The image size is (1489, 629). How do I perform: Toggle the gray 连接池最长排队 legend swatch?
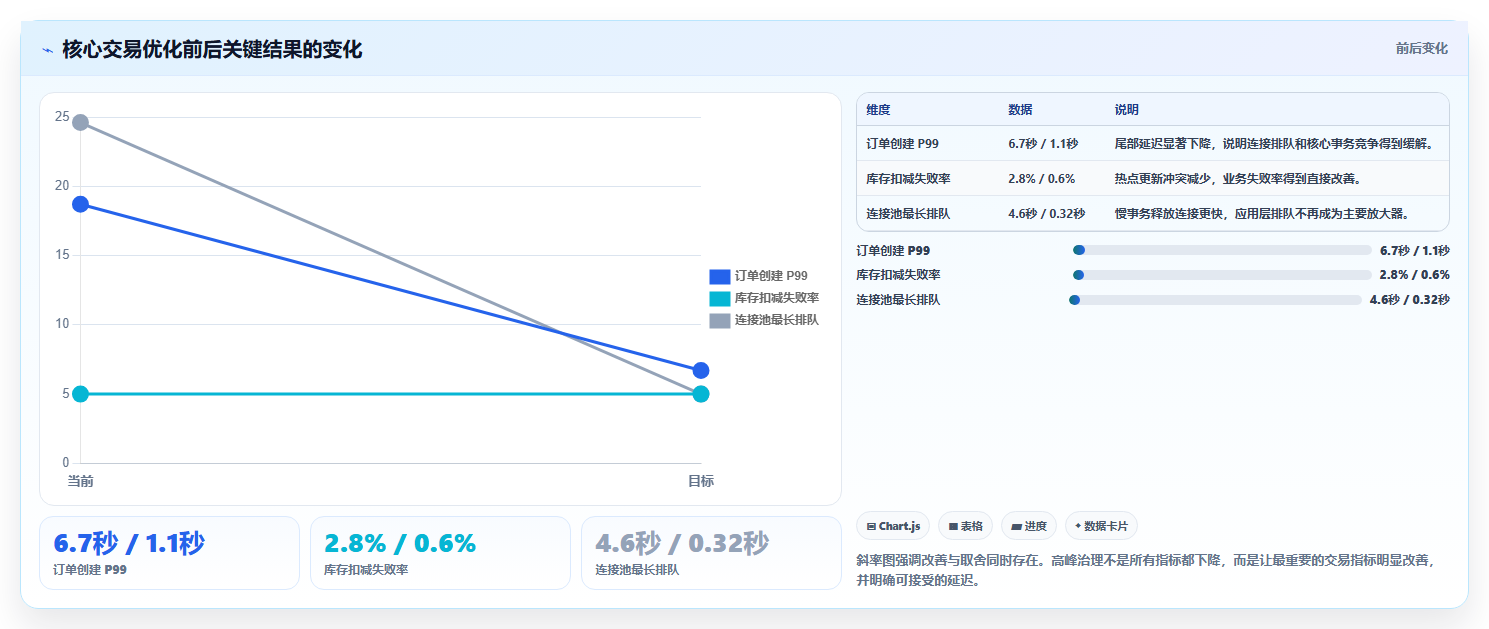720,320
